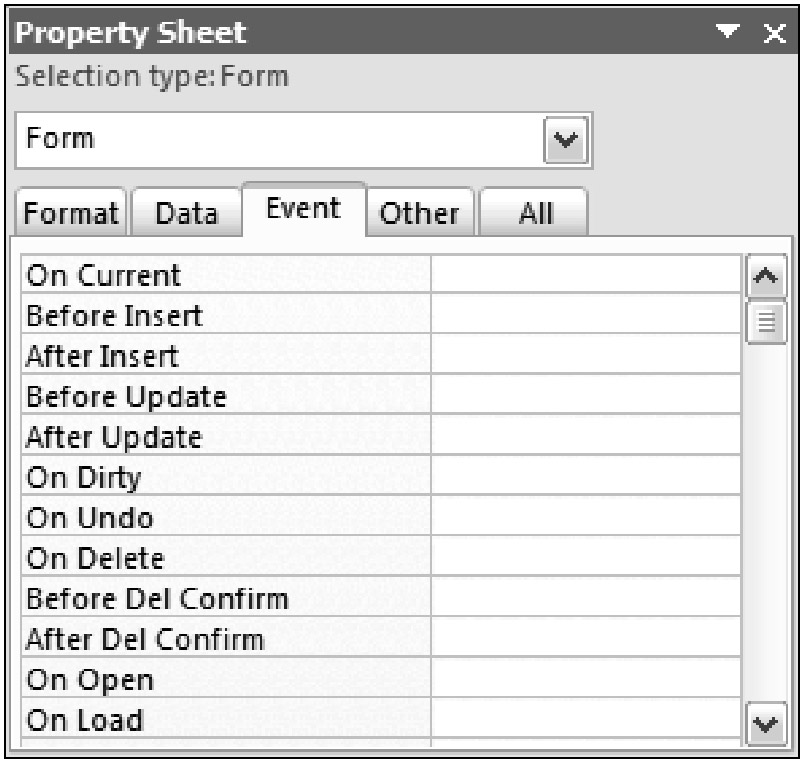
Task: Switch to the Data tab
Action: click(188, 212)
